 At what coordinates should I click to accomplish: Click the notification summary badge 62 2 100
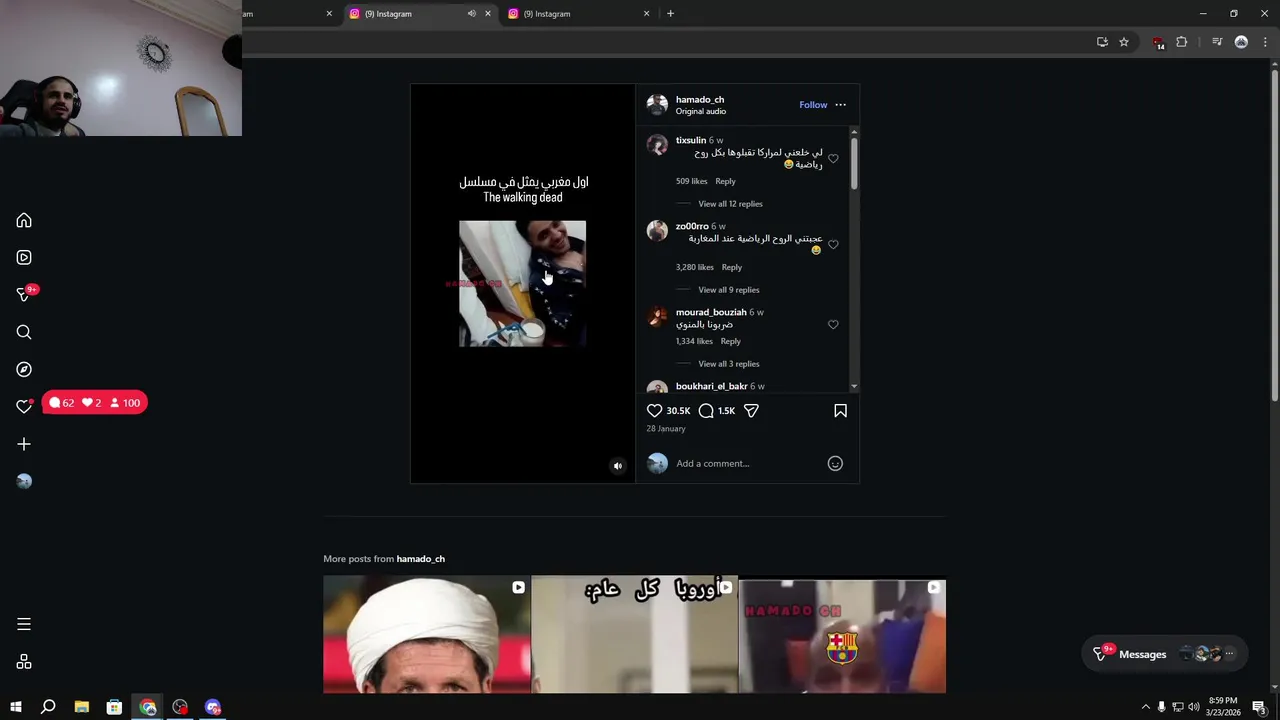pos(95,403)
